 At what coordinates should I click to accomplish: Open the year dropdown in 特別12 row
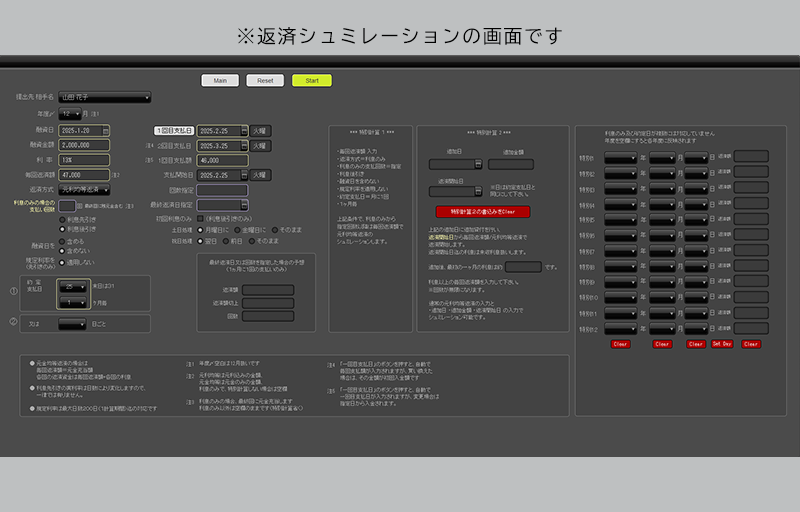click(x=620, y=329)
